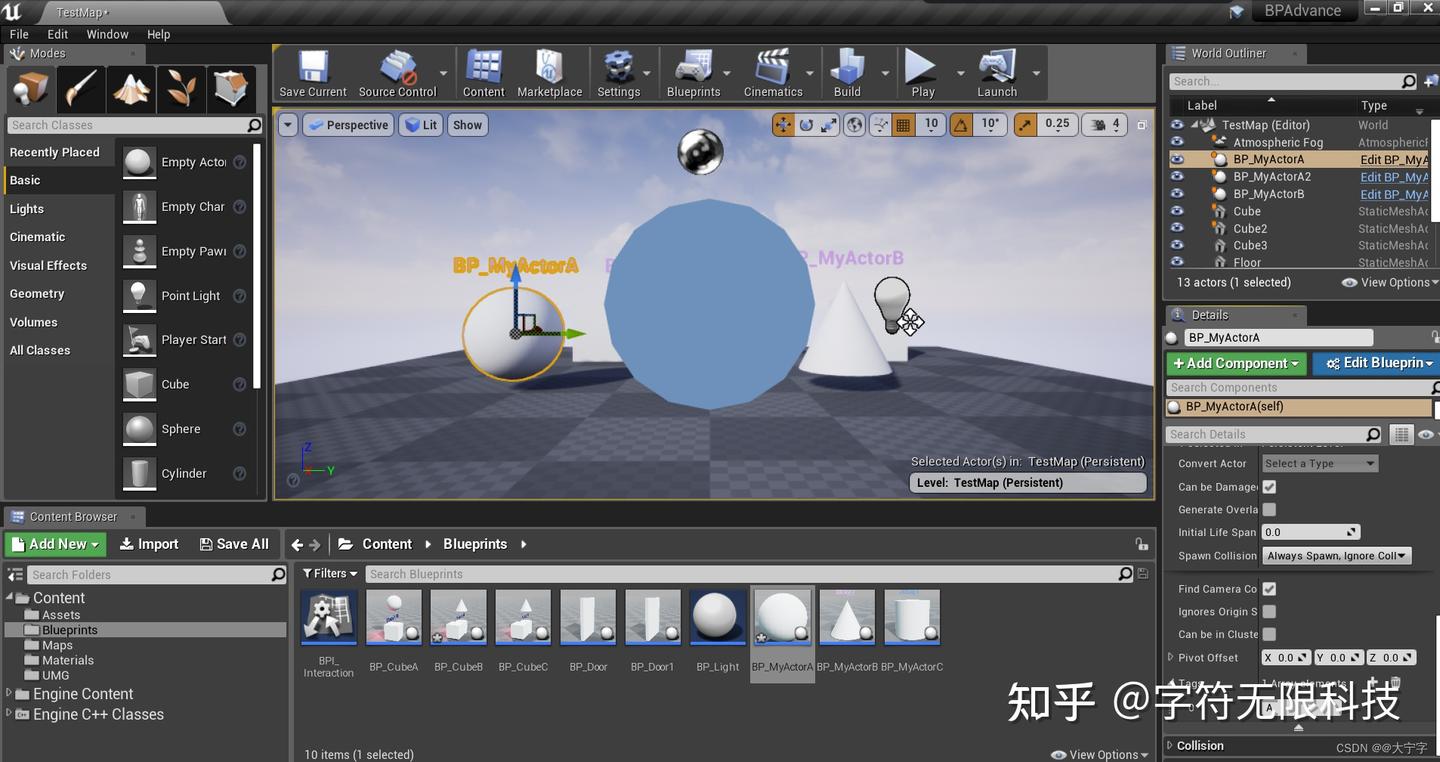This screenshot has height=762, width=1440.
Task: Open the Perspective viewport dropdown
Action: click(x=348, y=124)
